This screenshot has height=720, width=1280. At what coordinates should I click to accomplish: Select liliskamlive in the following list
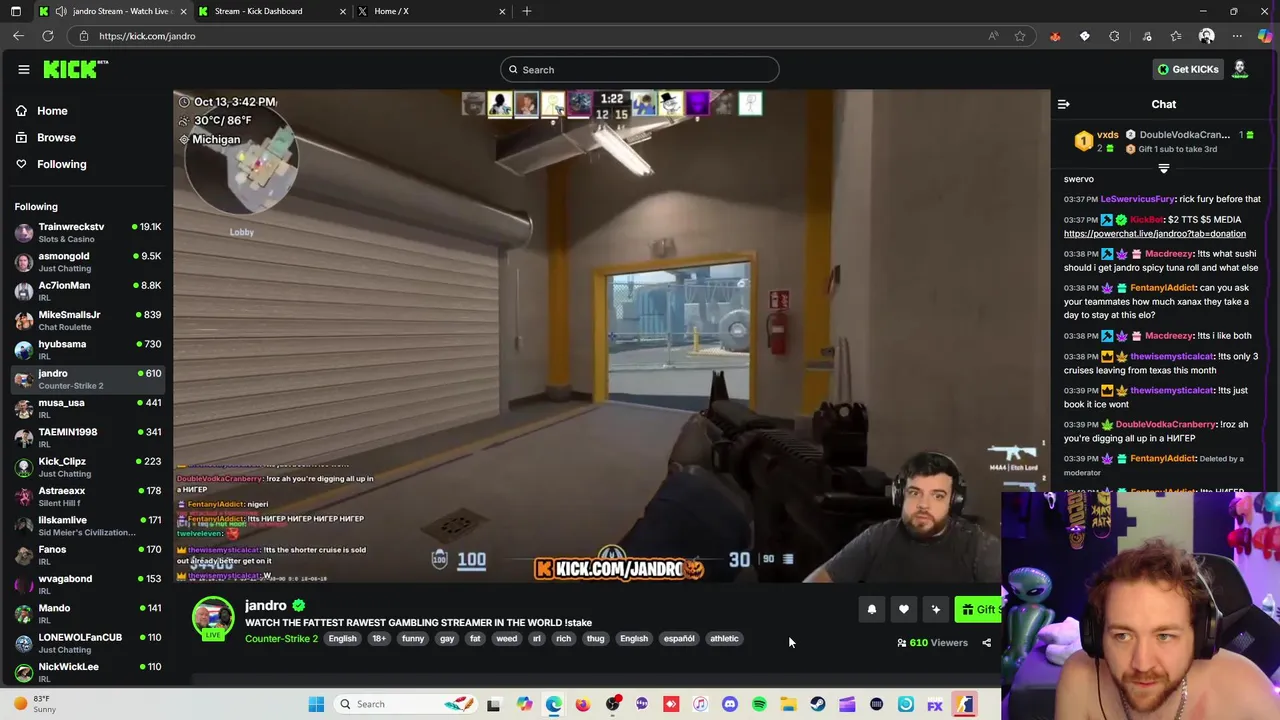tap(87, 525)
